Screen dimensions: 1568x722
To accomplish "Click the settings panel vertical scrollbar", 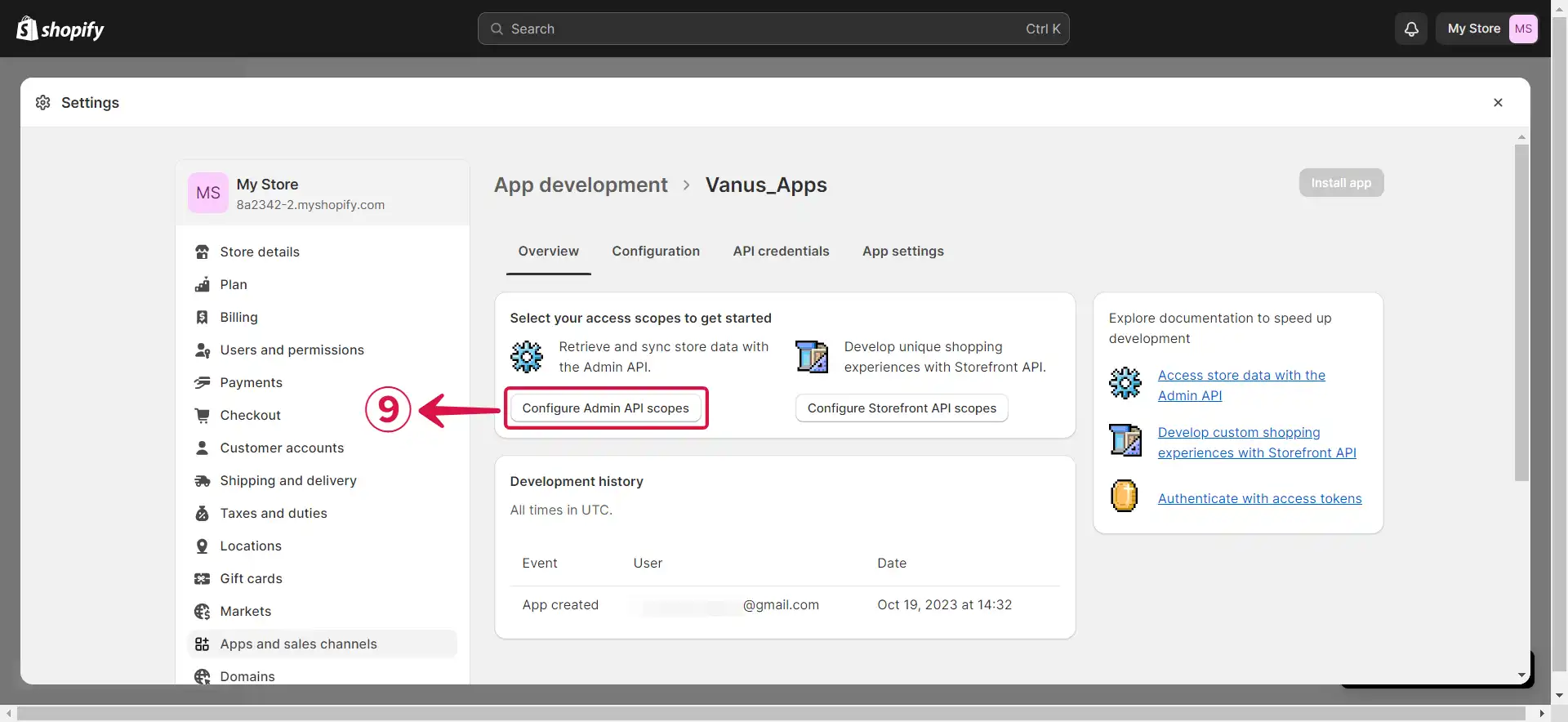I will coord(1521,313).
